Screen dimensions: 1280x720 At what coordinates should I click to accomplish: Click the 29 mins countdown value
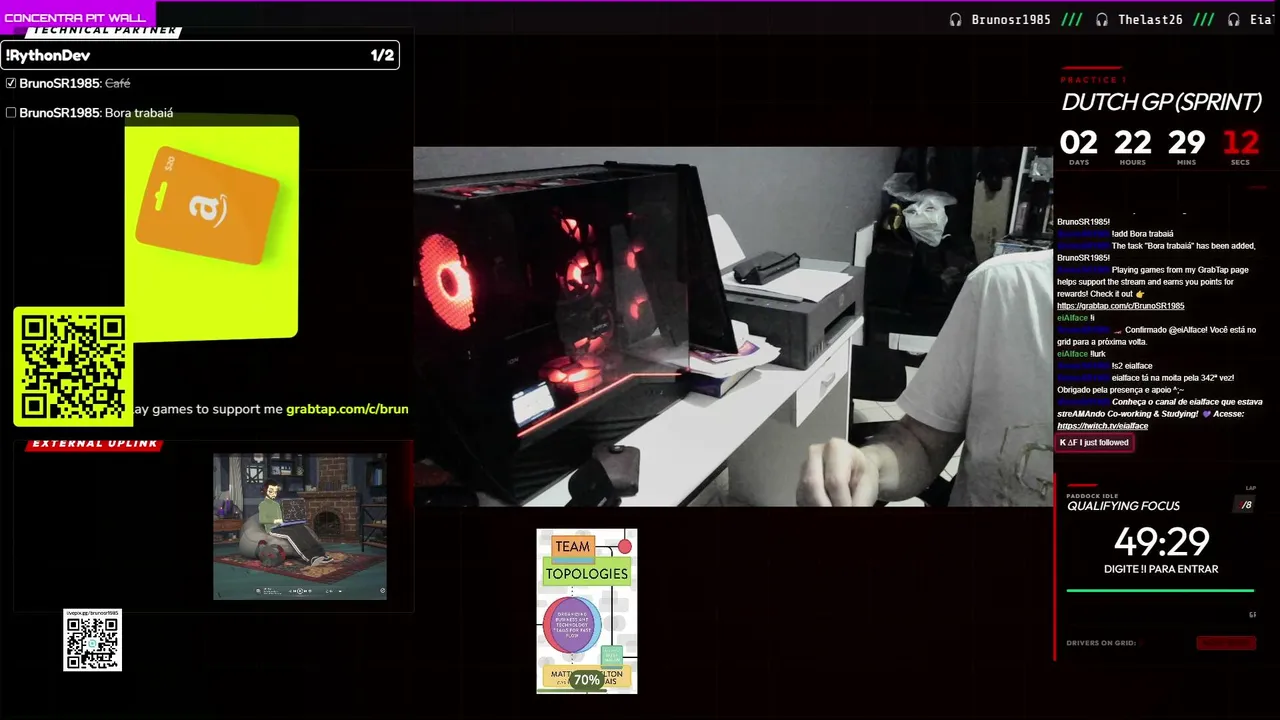pyautogui.click(x=1187, y=143)
